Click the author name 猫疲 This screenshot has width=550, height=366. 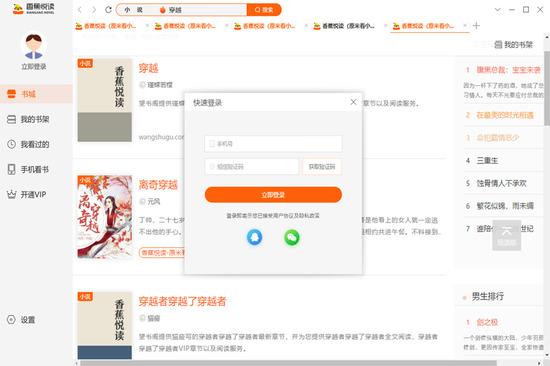pyautogui.click(x=154, y=318)
